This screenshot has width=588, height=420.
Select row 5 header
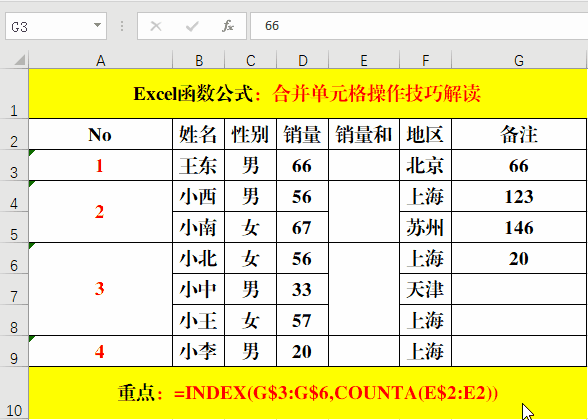[14, 227]
